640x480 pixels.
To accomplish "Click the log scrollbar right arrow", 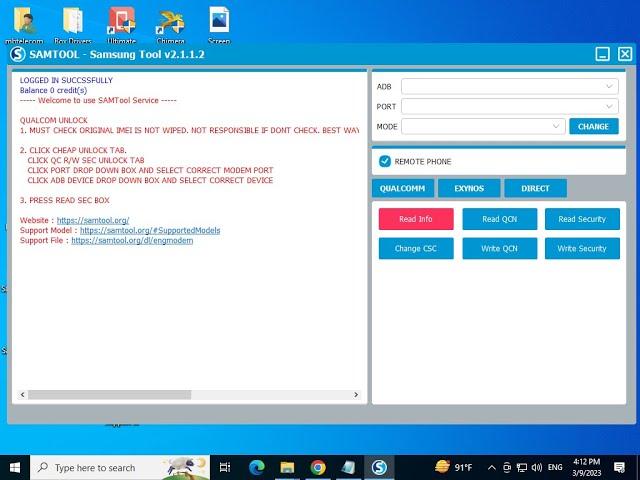I will point(356,394).
